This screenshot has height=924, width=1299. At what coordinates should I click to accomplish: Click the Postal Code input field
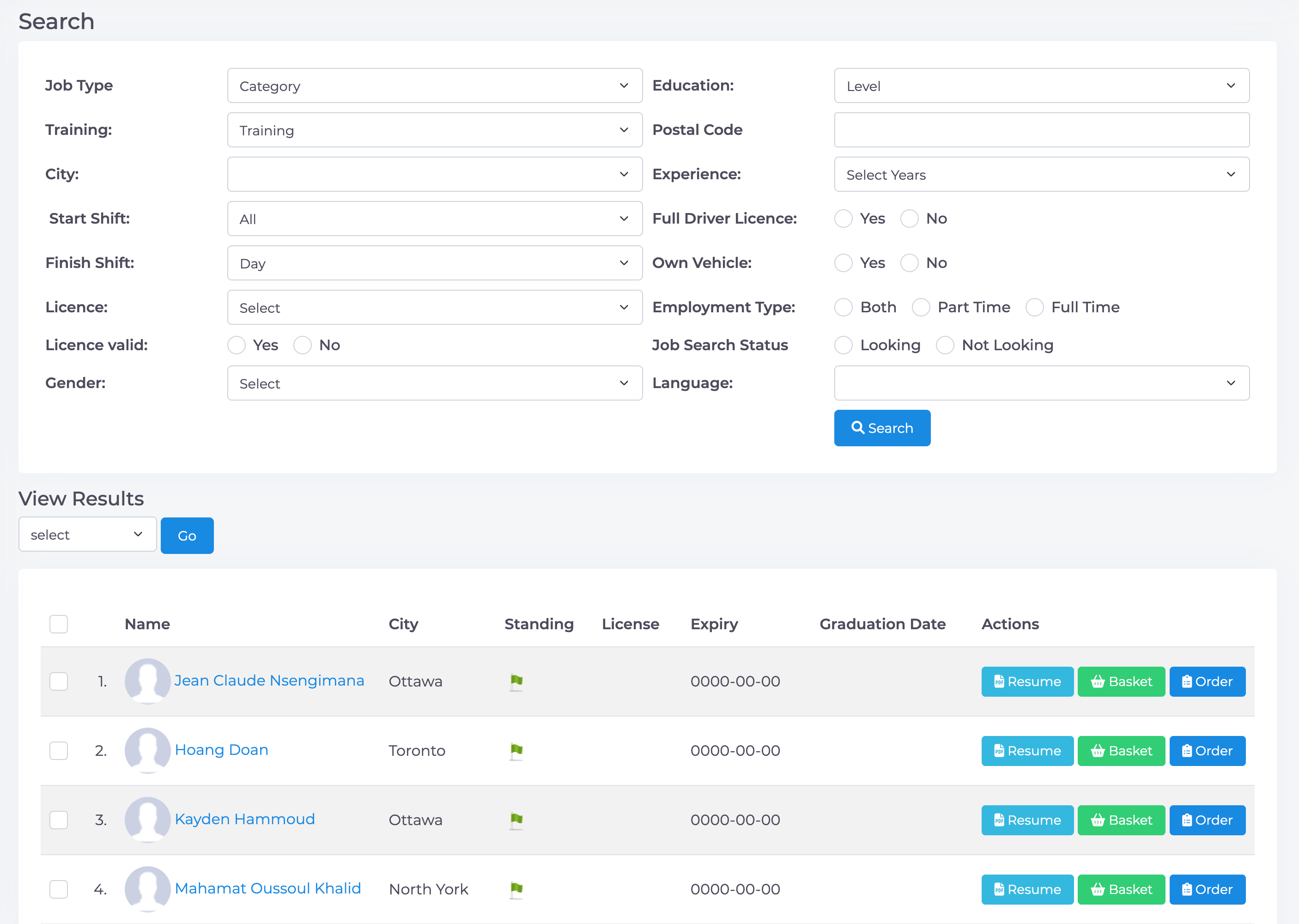coord(1042,130)
